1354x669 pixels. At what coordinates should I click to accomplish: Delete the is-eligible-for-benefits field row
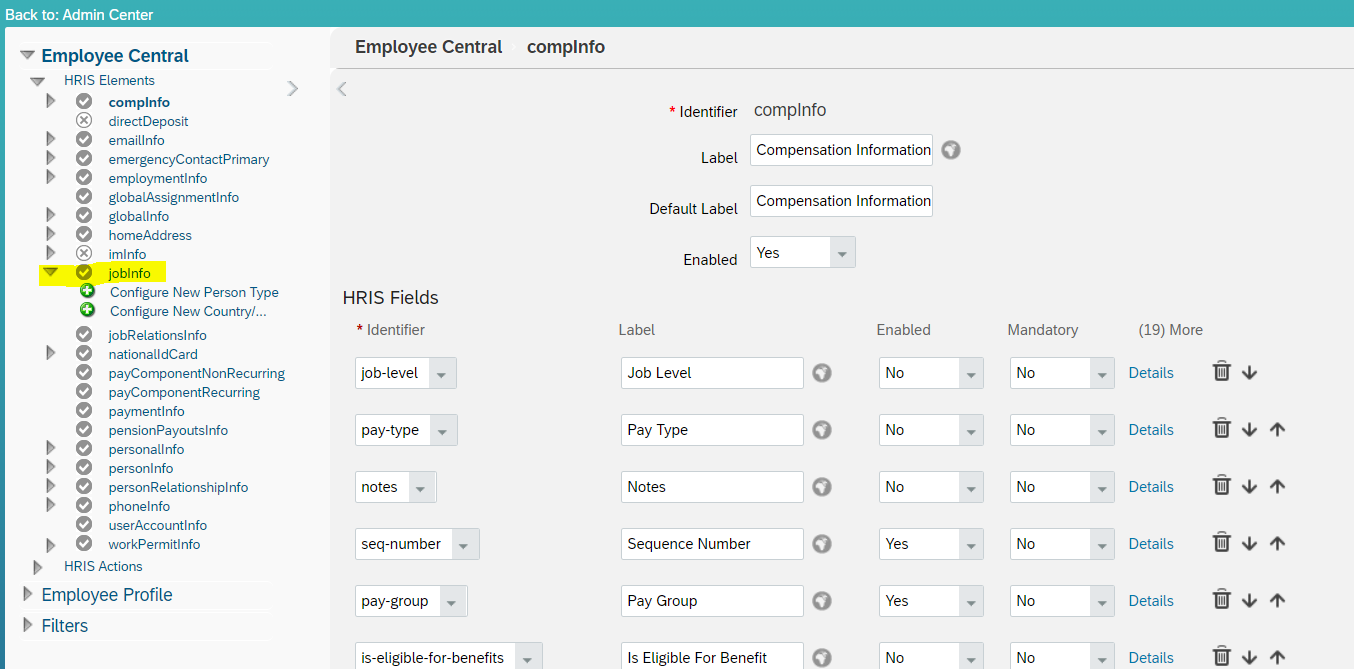1221,657
